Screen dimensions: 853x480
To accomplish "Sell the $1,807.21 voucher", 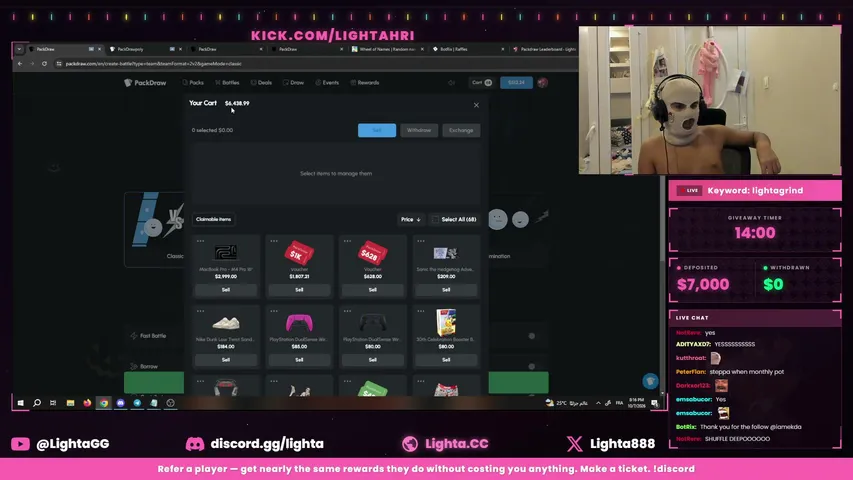I will [x=299, y=290].
